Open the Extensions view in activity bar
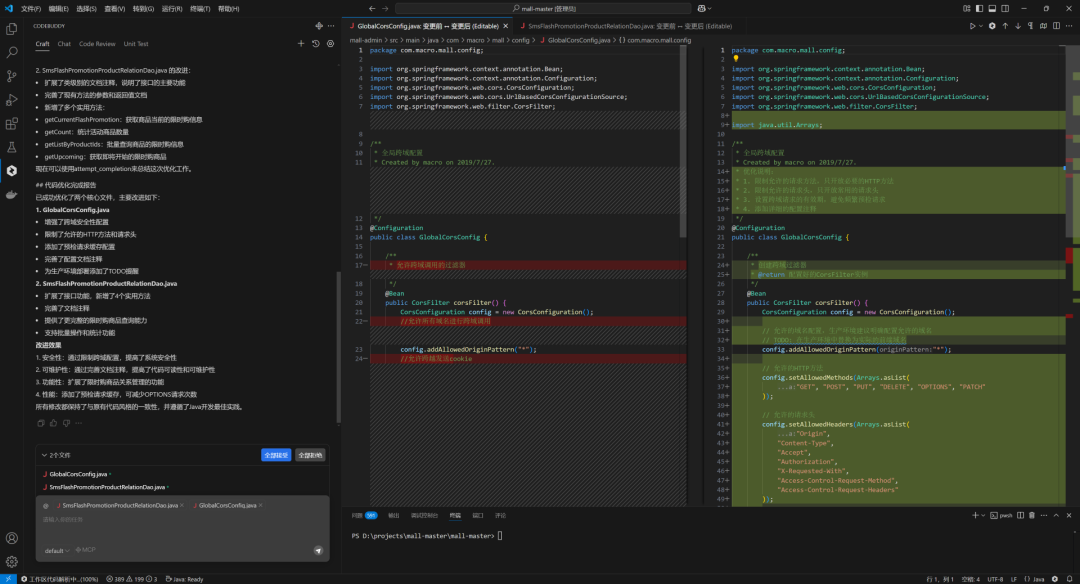The image size is (1080, 584). [12, 124]
